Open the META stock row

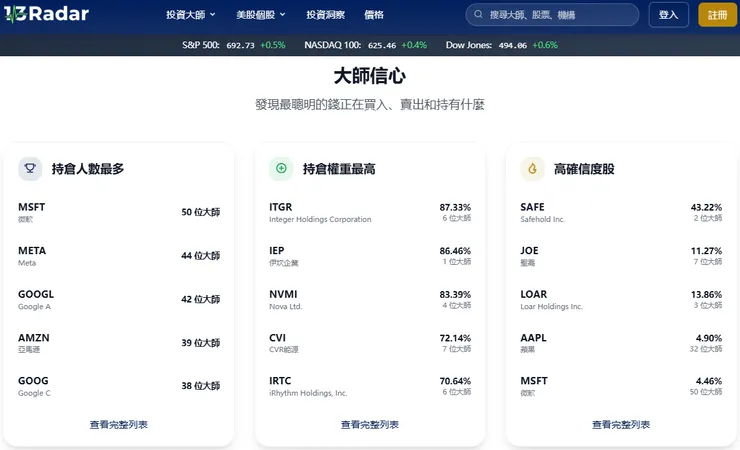(119, 256)
